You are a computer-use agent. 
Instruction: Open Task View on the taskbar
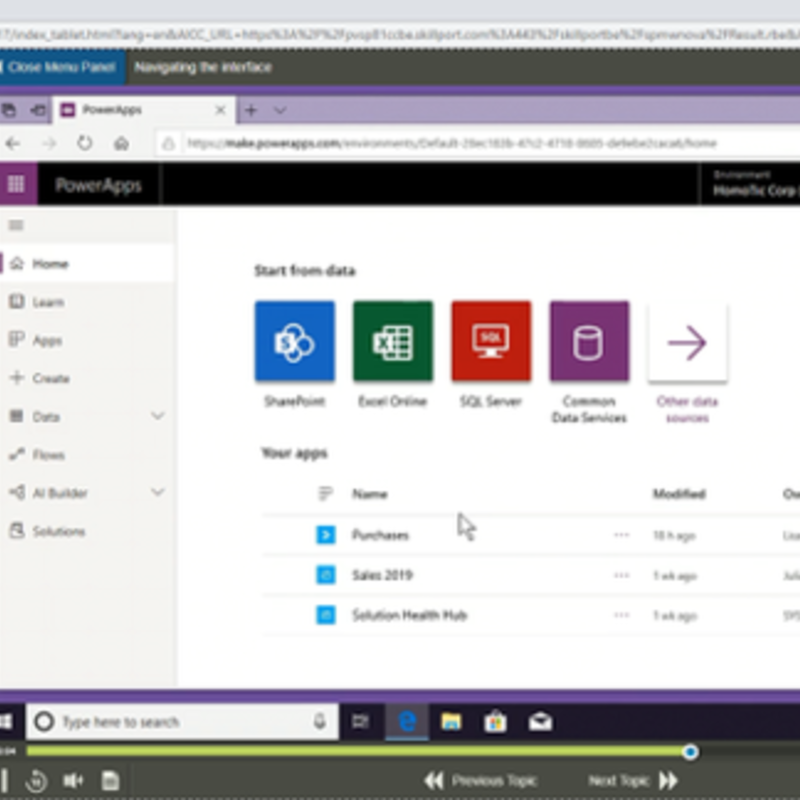(x=361, y=721)
